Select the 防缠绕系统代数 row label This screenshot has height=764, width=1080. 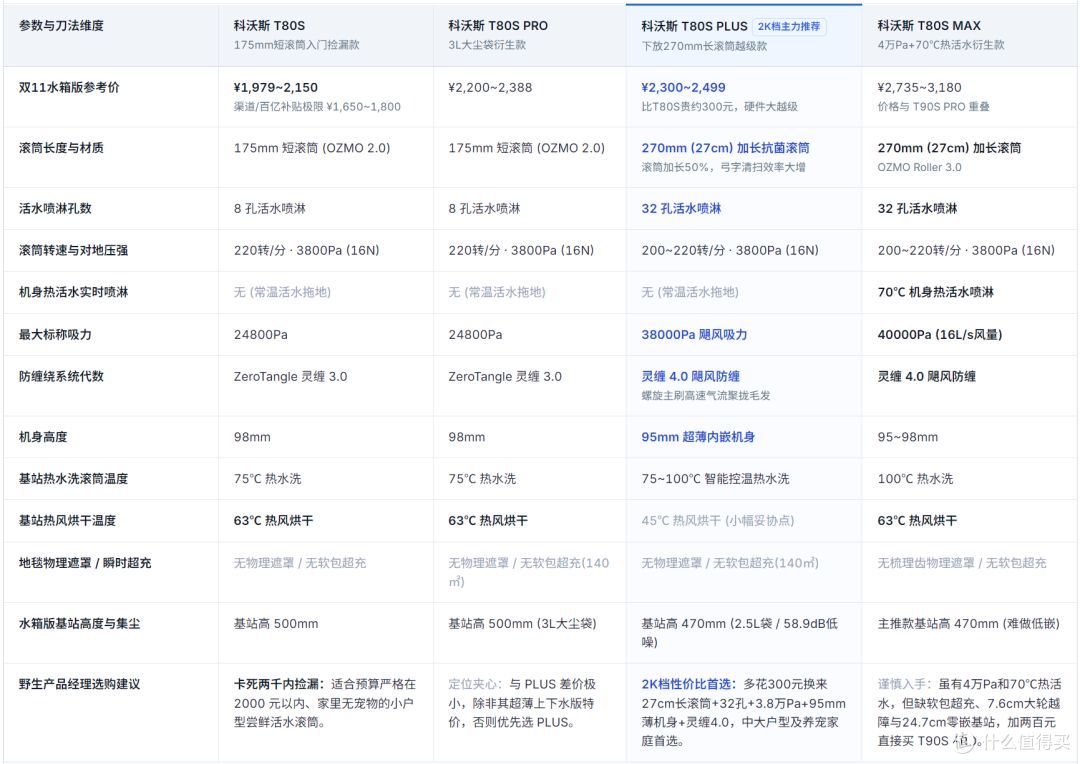point(61,376)
